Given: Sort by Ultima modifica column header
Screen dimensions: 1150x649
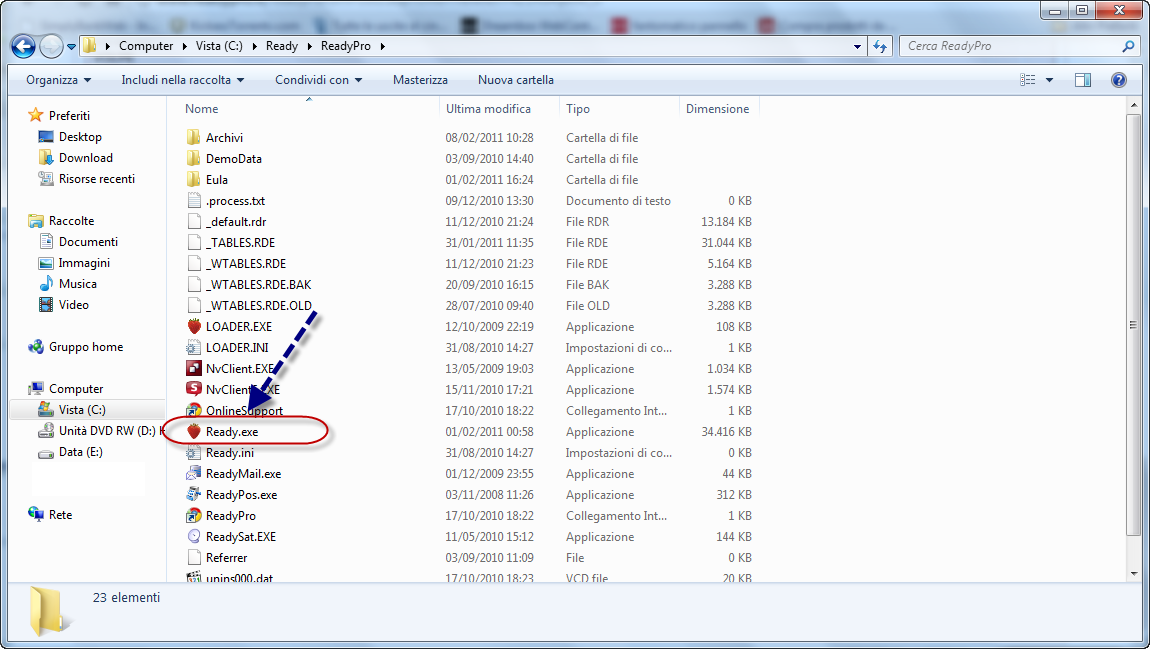Looking at the screenshot, I should pos(488,109).
